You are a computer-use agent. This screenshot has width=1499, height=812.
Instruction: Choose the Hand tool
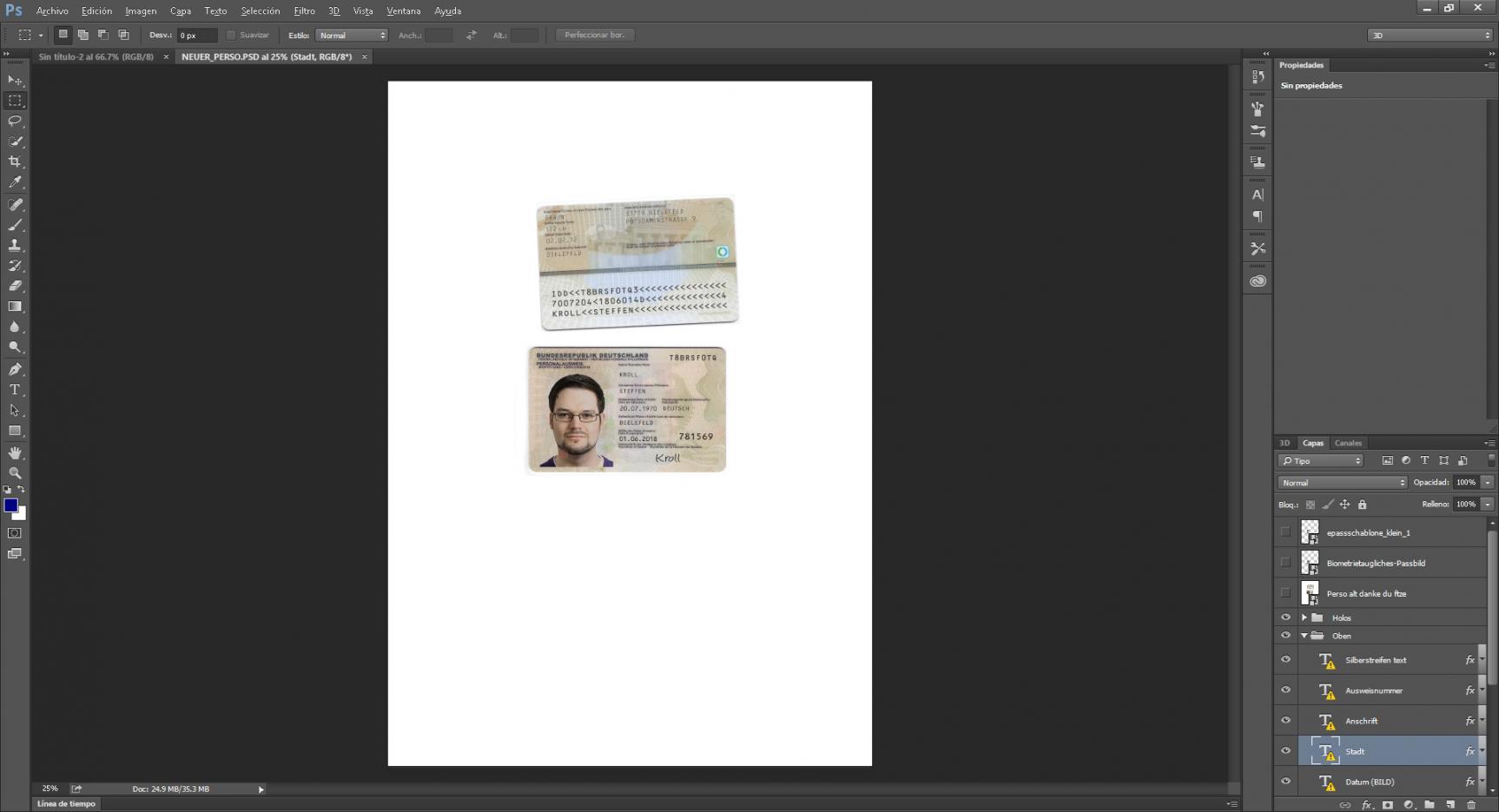click(15, 452)
